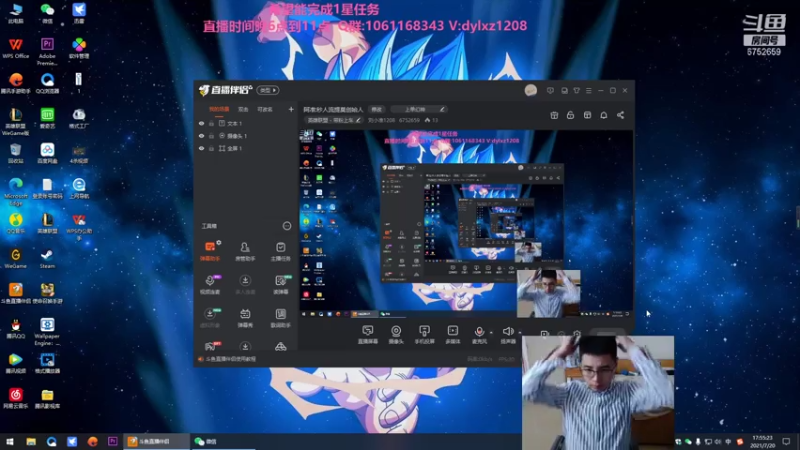The image size is (800, 450).
Task: Open the Windows notification center
Action: coord(786,441)
